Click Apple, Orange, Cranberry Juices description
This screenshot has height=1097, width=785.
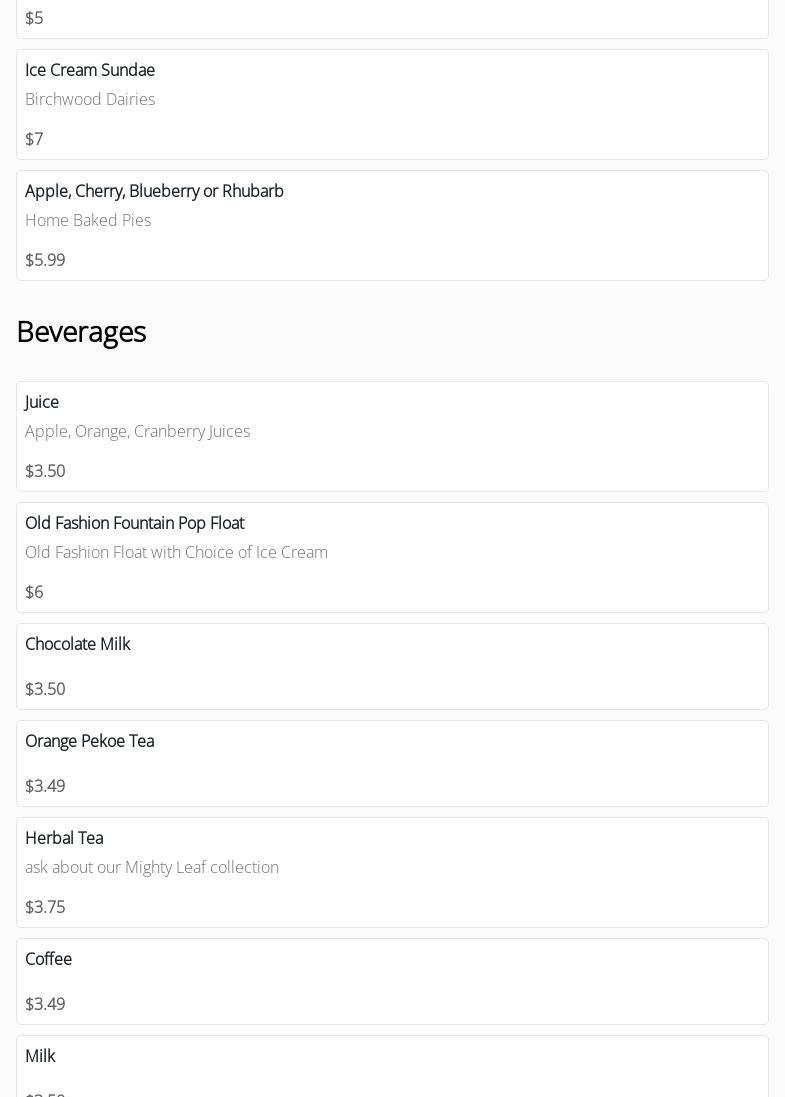tap(137, 431)
